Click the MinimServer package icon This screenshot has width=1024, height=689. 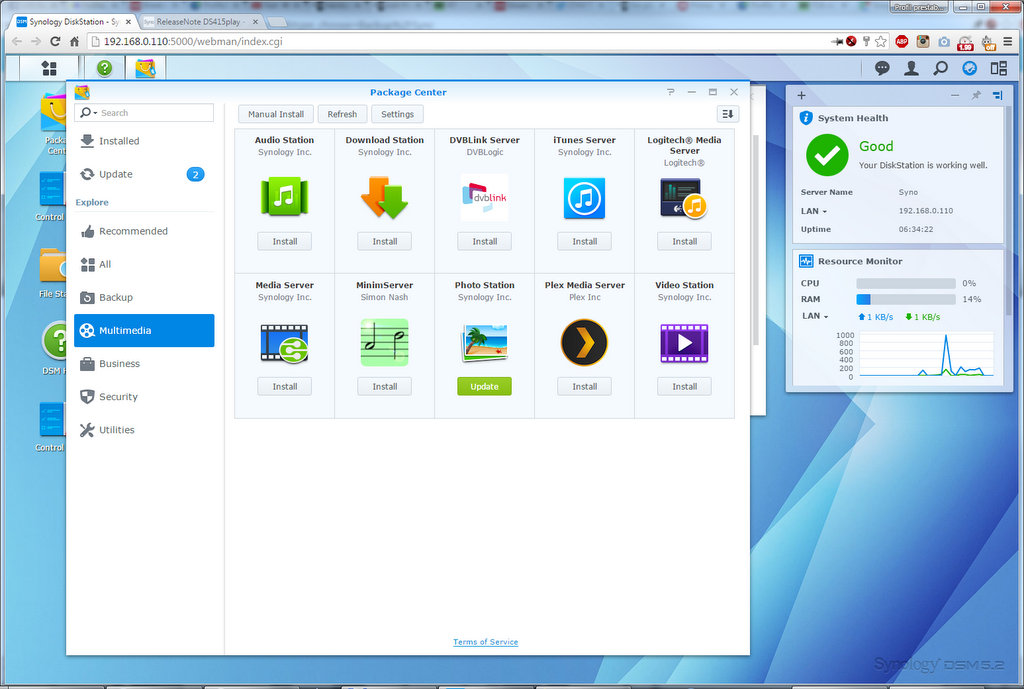385,342
